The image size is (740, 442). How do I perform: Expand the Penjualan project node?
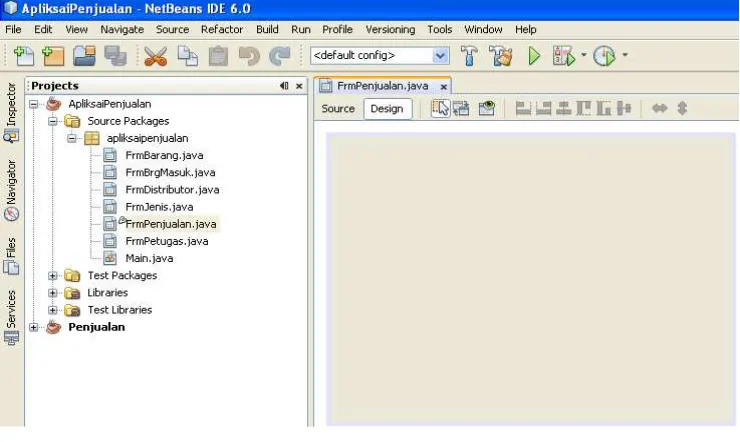(34, 327)
